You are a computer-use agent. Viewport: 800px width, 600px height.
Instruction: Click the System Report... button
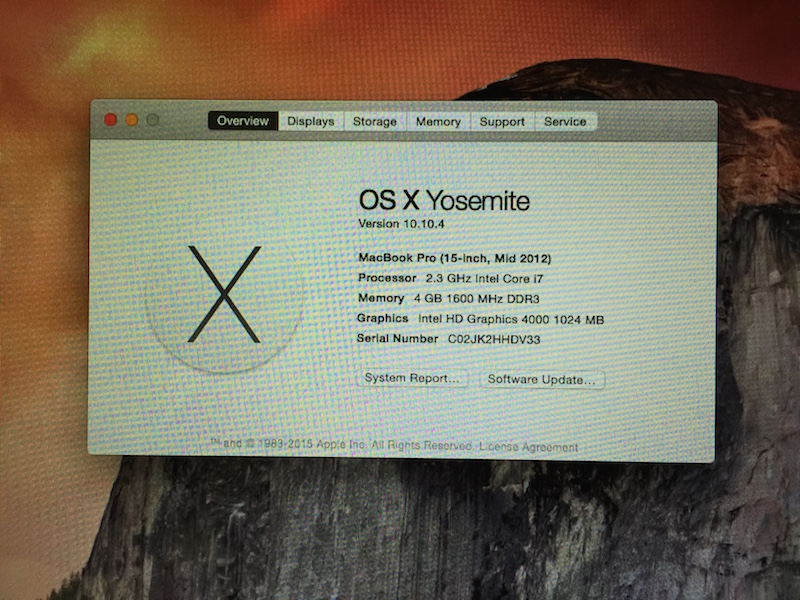click(412, 378)
